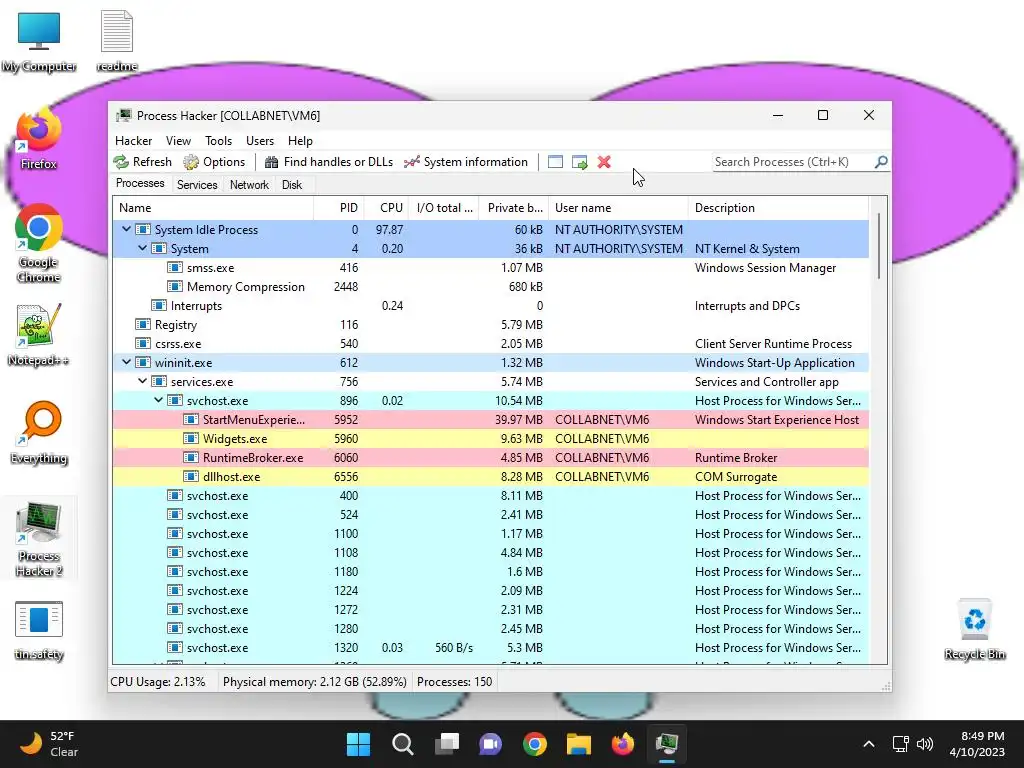Open the weather widget showing 52°F Clear
This screenshot has width=1024, height=768.
click(49, 744)
